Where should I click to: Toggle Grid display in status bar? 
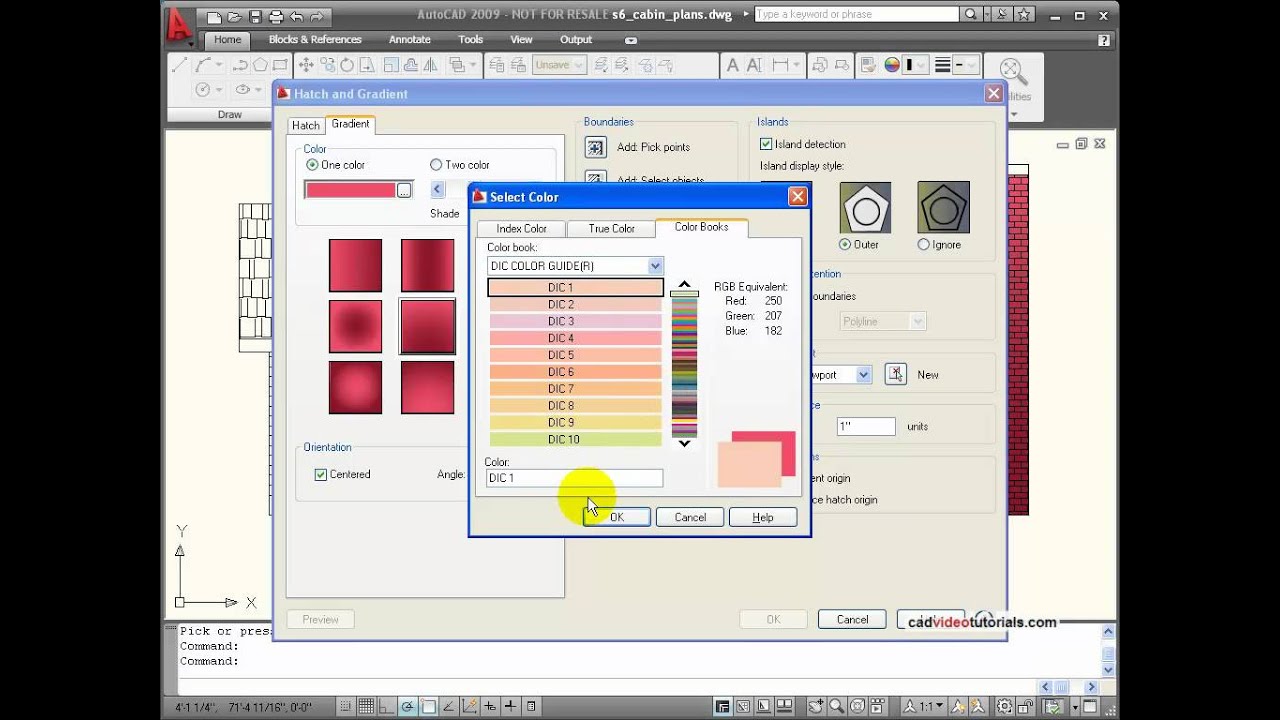(367, 708)
